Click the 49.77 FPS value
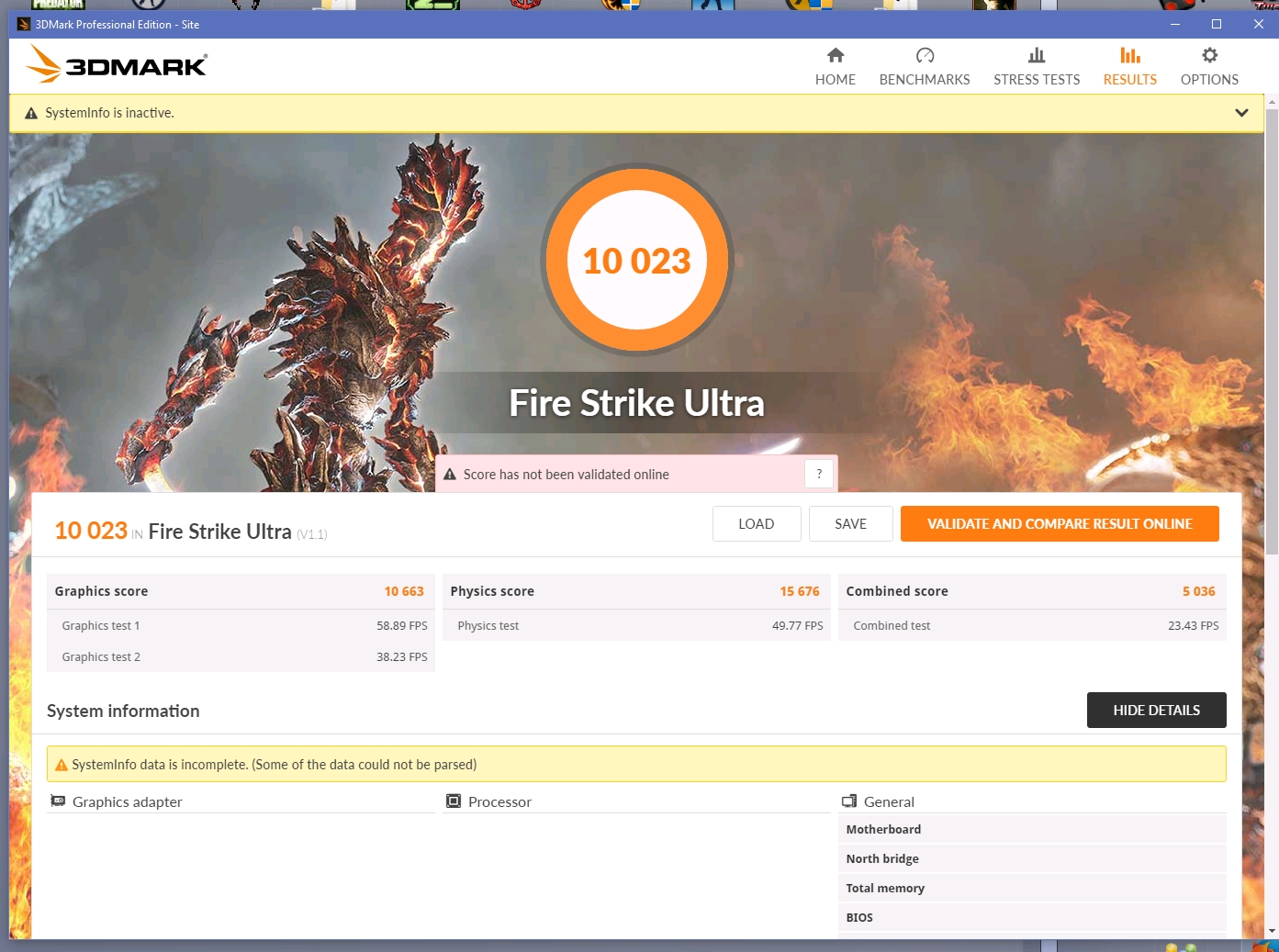This screenshot has height=952, width=1279. click(798, 625)
